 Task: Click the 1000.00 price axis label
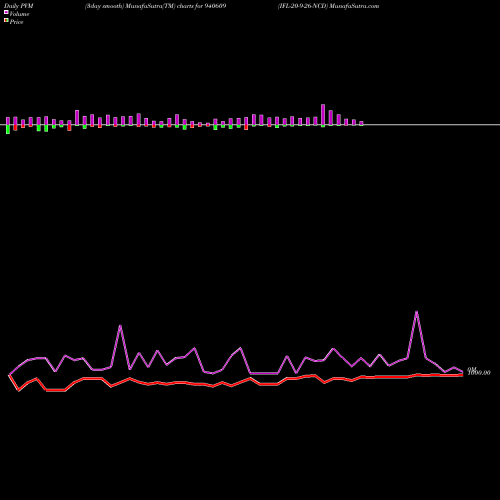(x=479, y=372)
